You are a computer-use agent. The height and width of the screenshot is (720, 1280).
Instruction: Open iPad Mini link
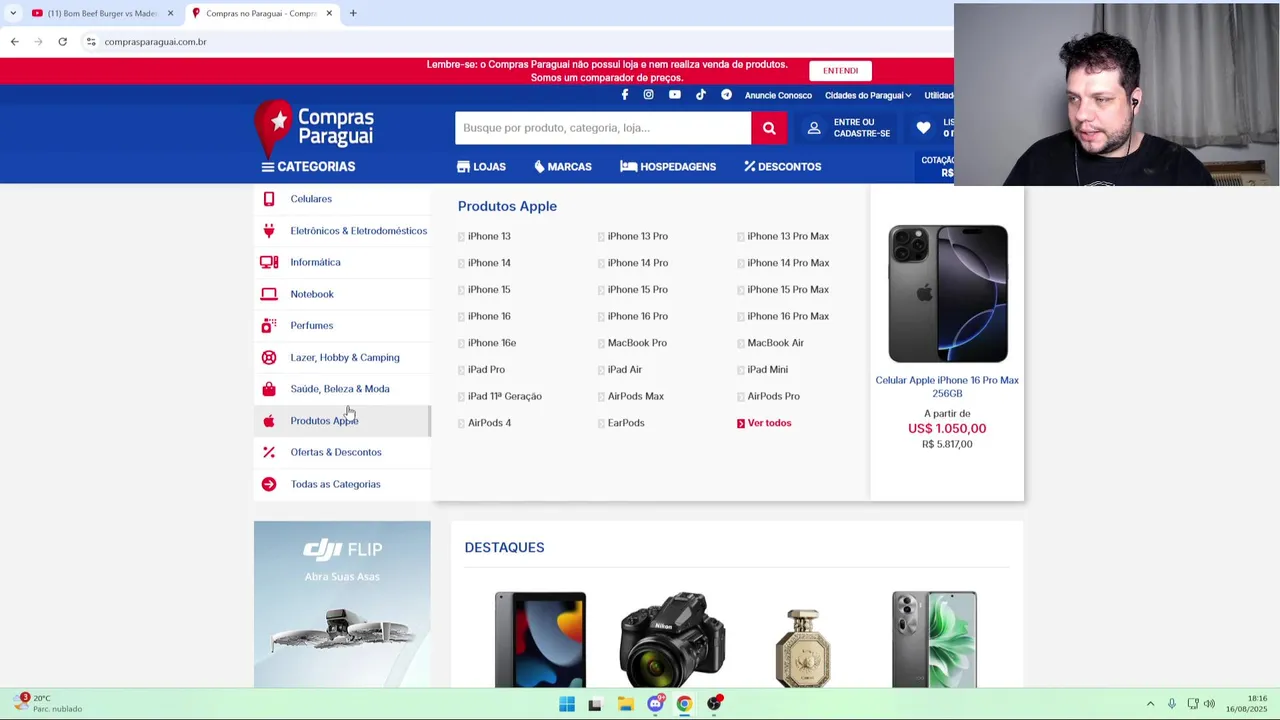pyautogui.click(x=767, y=370)
